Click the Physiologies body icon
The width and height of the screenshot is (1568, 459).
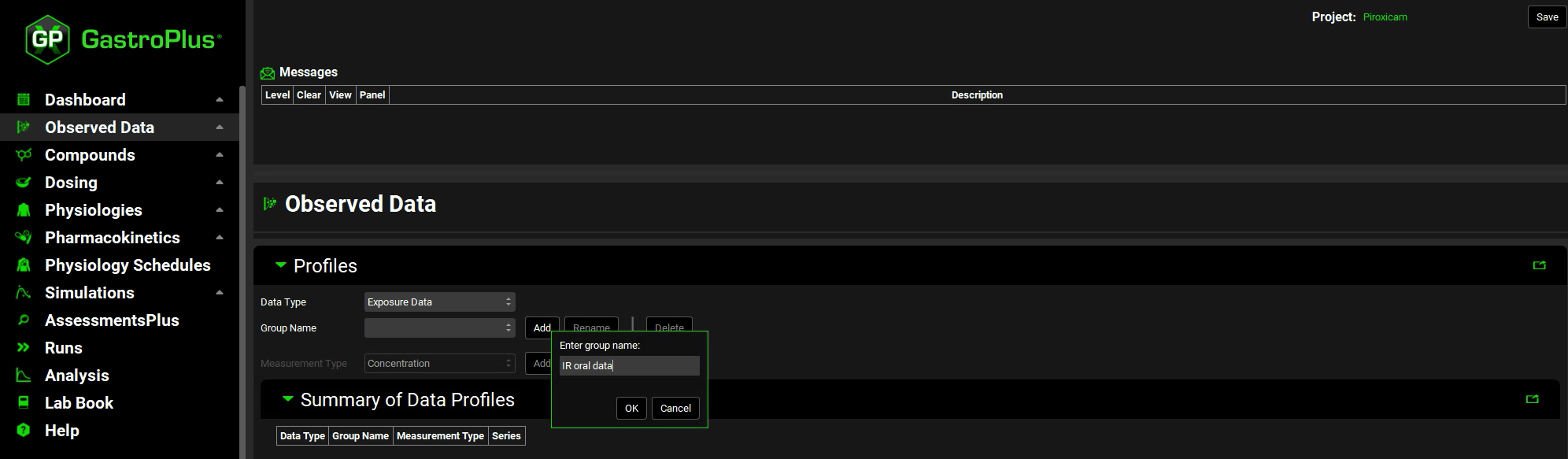click(x=24, y=210)
